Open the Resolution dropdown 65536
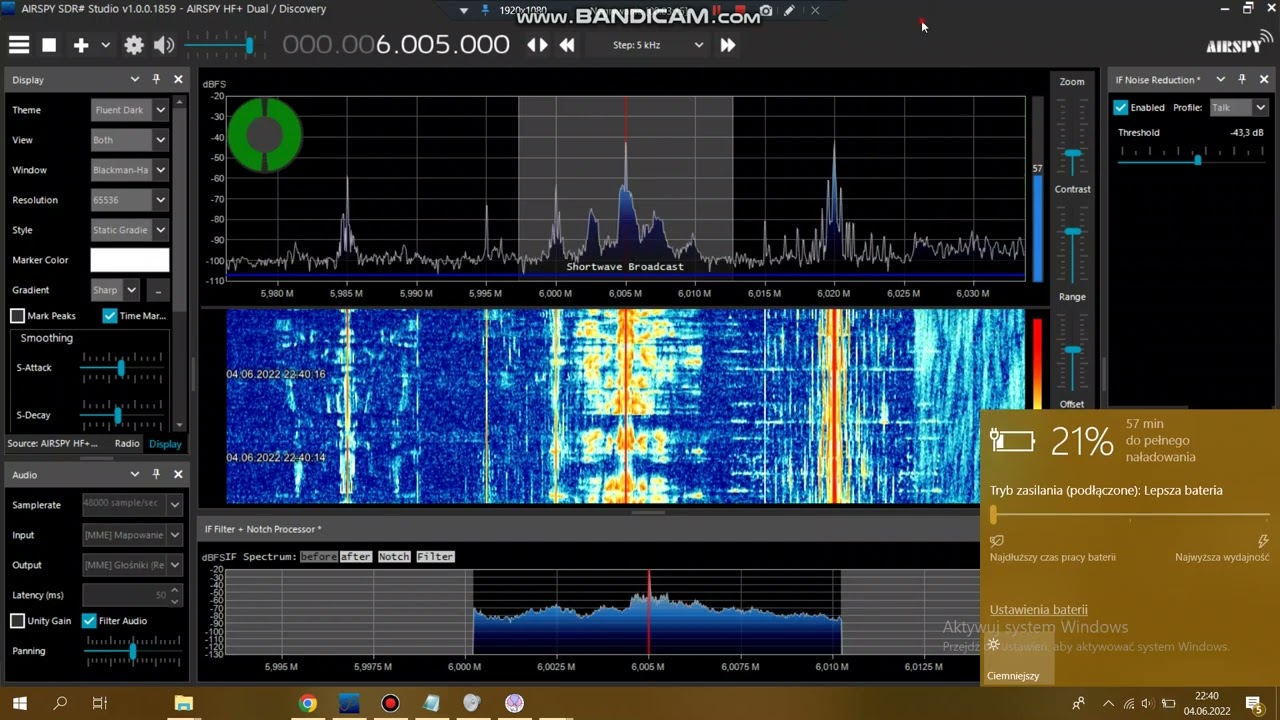The height and width of the screenshot is (720, 1280). pos(129,200)
